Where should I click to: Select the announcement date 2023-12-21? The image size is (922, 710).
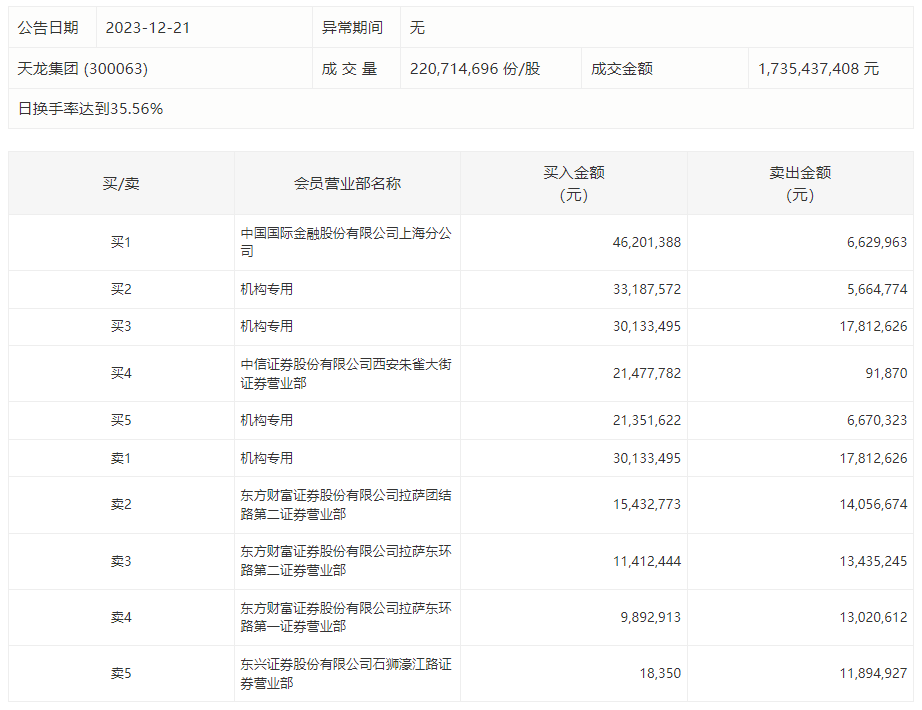pos(148,28)
